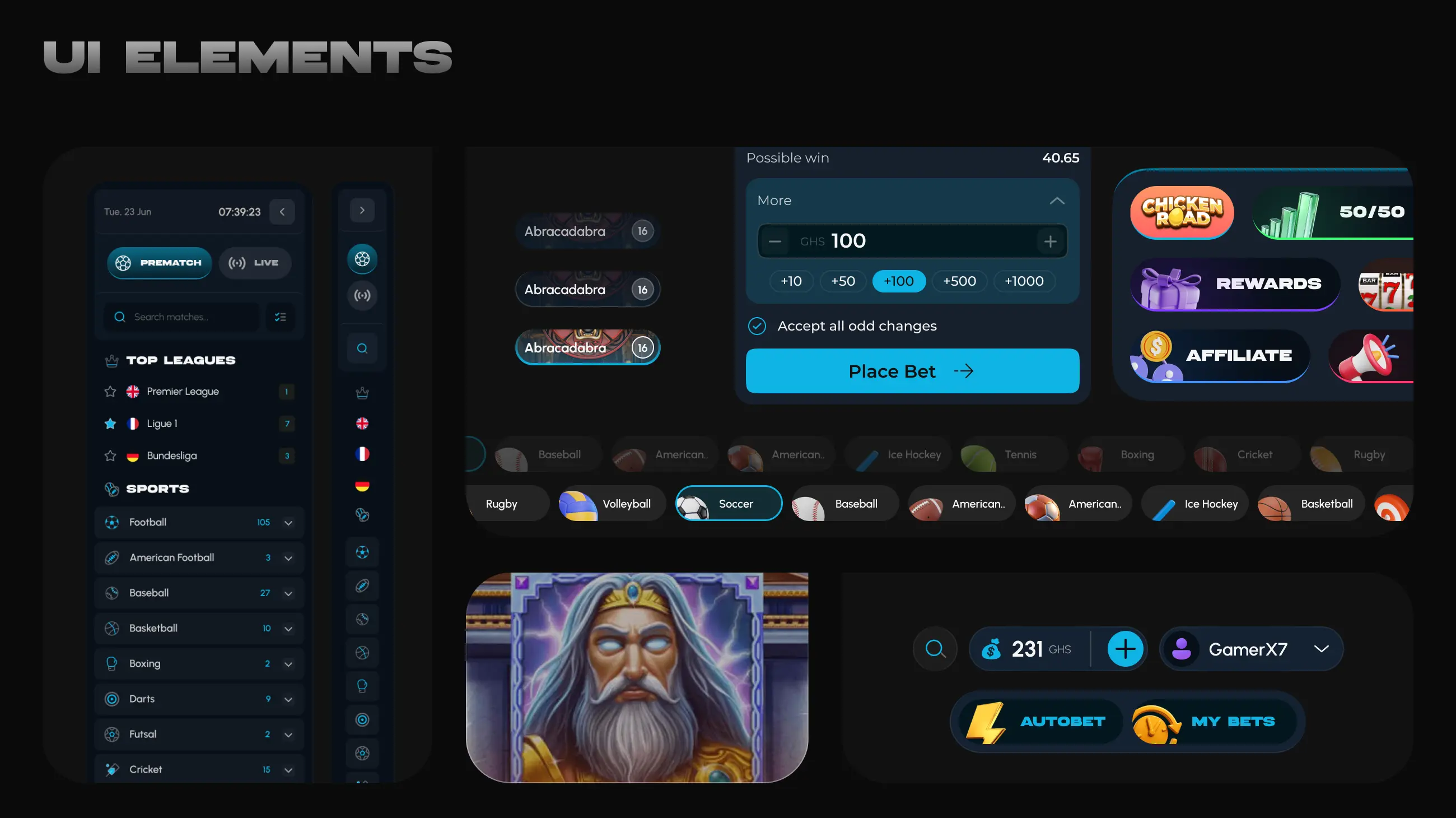Collapse the sidebar with left chevron button
Screen dimensions: 1456x818
tap(282, 212)
